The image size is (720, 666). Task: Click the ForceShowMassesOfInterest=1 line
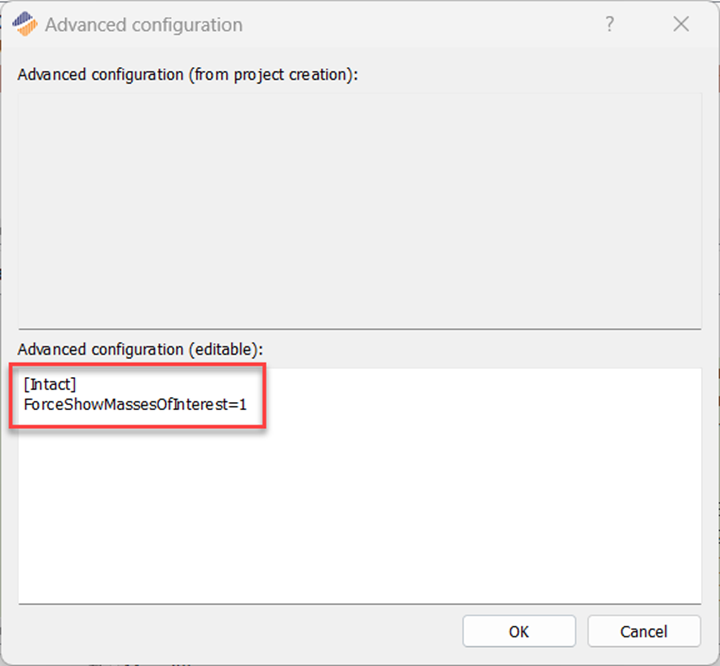(135, 405)
